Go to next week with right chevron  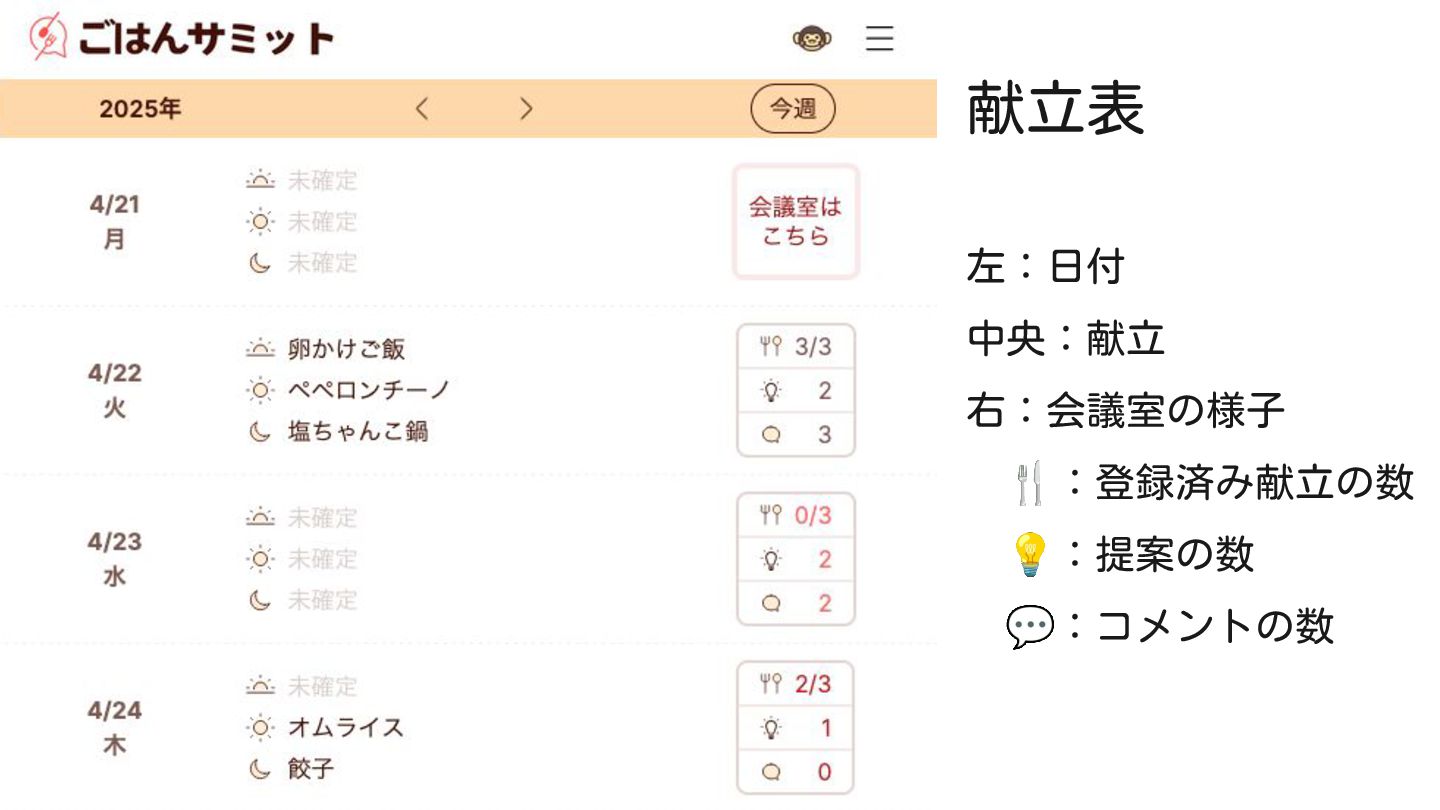point(526,109)
